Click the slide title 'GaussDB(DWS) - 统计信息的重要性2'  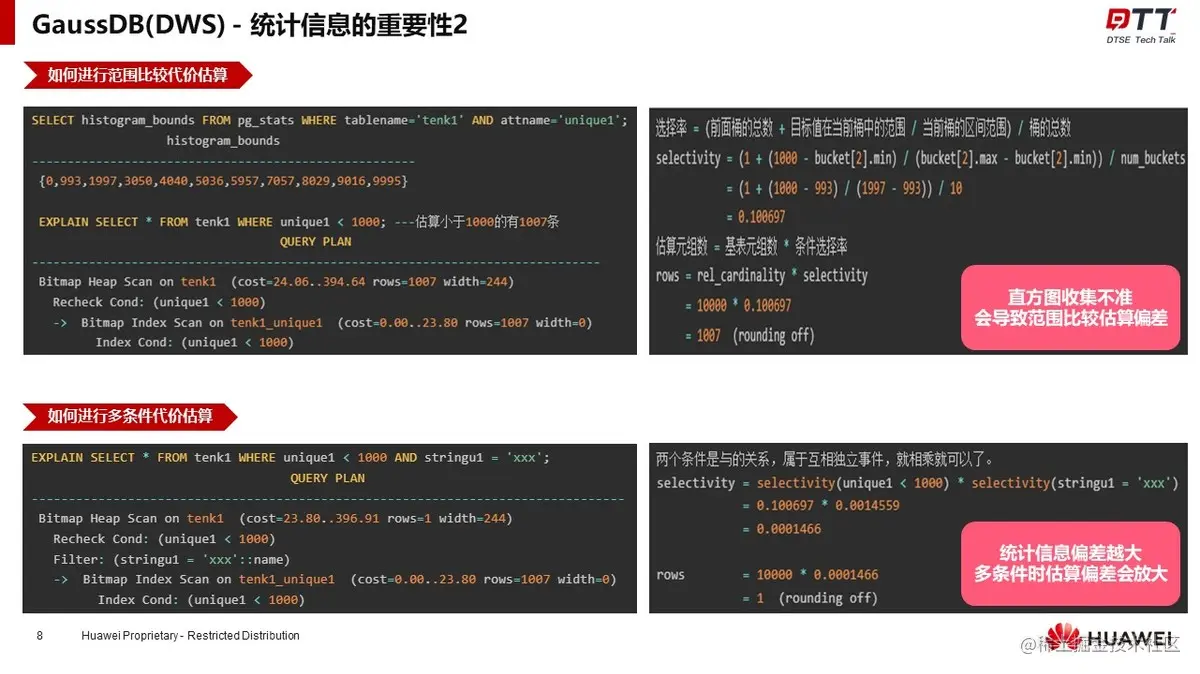250,24
